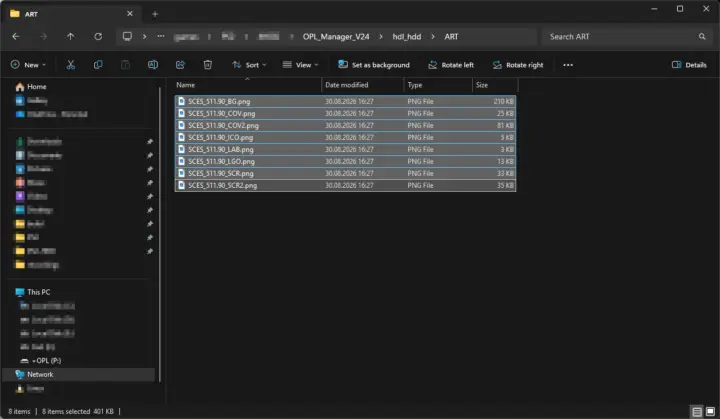Click the Cut scissors icon

tap(70, 65)
